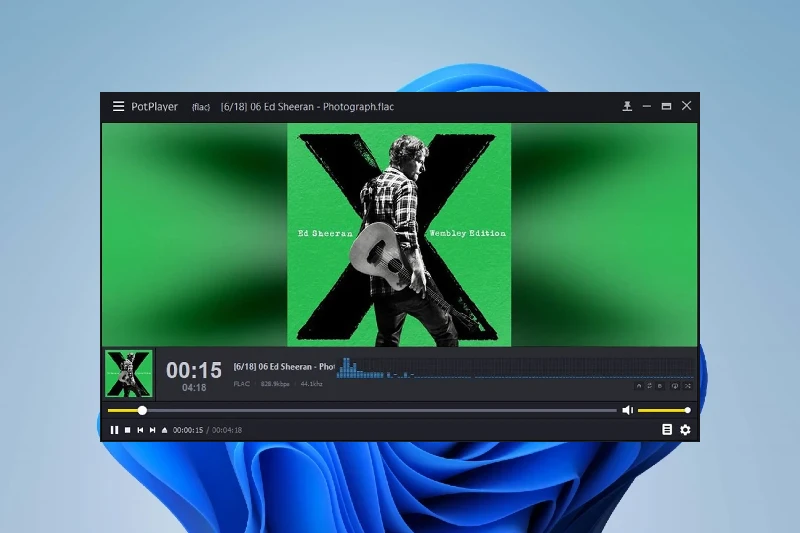Click the track label [6/18] 06 Ed Sheeran - Phot
The width and height of the screenshot is (800, 533).
click(x=284, y=367)
